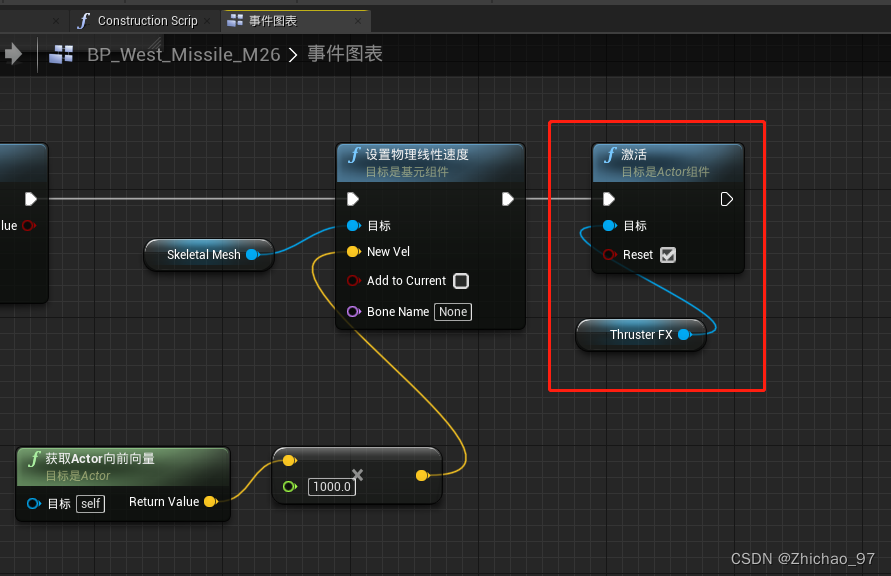Click the X to delete the 1000.0 node
This screenshot has height=576, width=891.
[357, 475]
